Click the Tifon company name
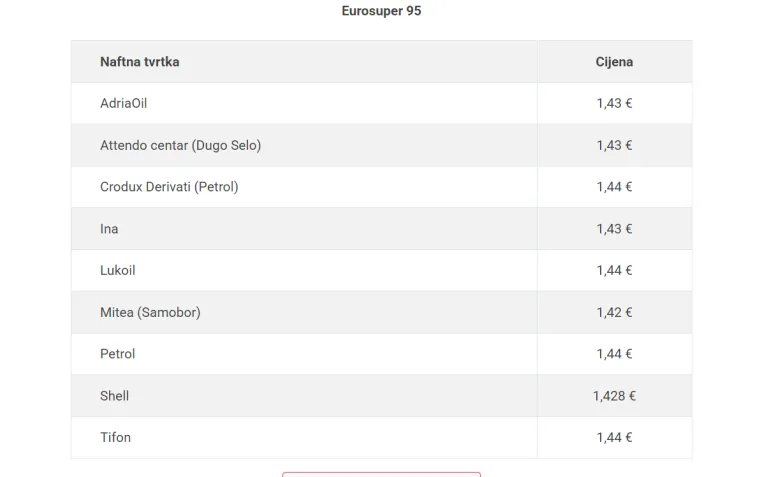 click(x=115, y=437)
